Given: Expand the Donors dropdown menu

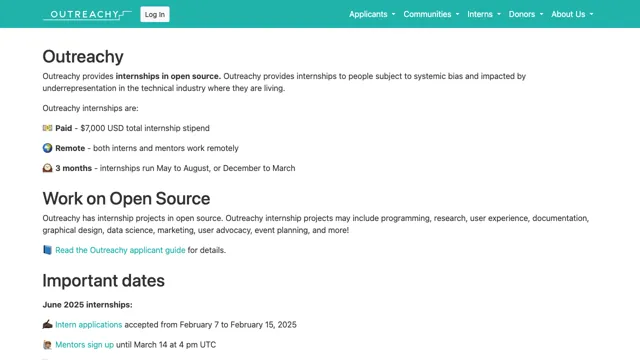Looking at the screenshot, I should point(526,14).
